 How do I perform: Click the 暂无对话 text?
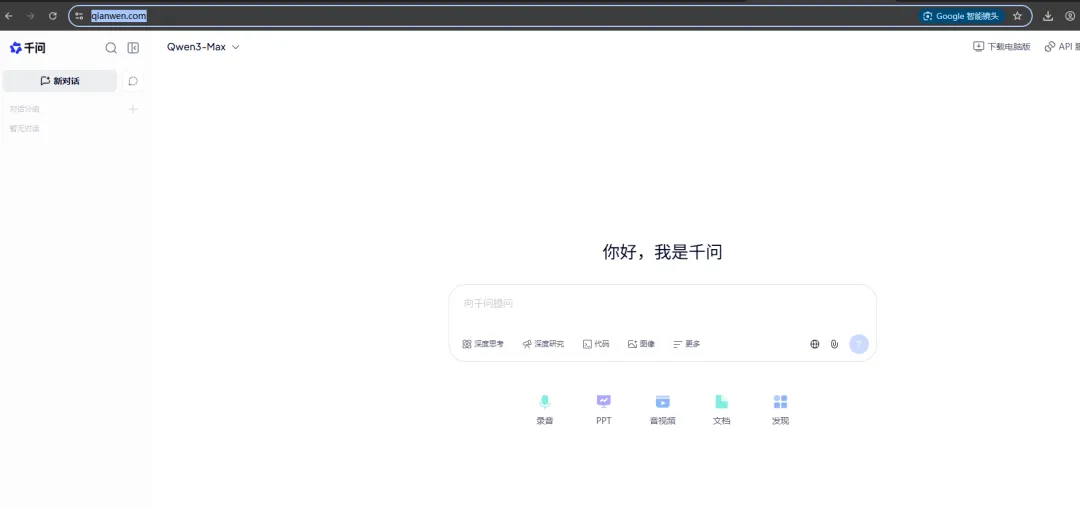click(x=25, y=128)
